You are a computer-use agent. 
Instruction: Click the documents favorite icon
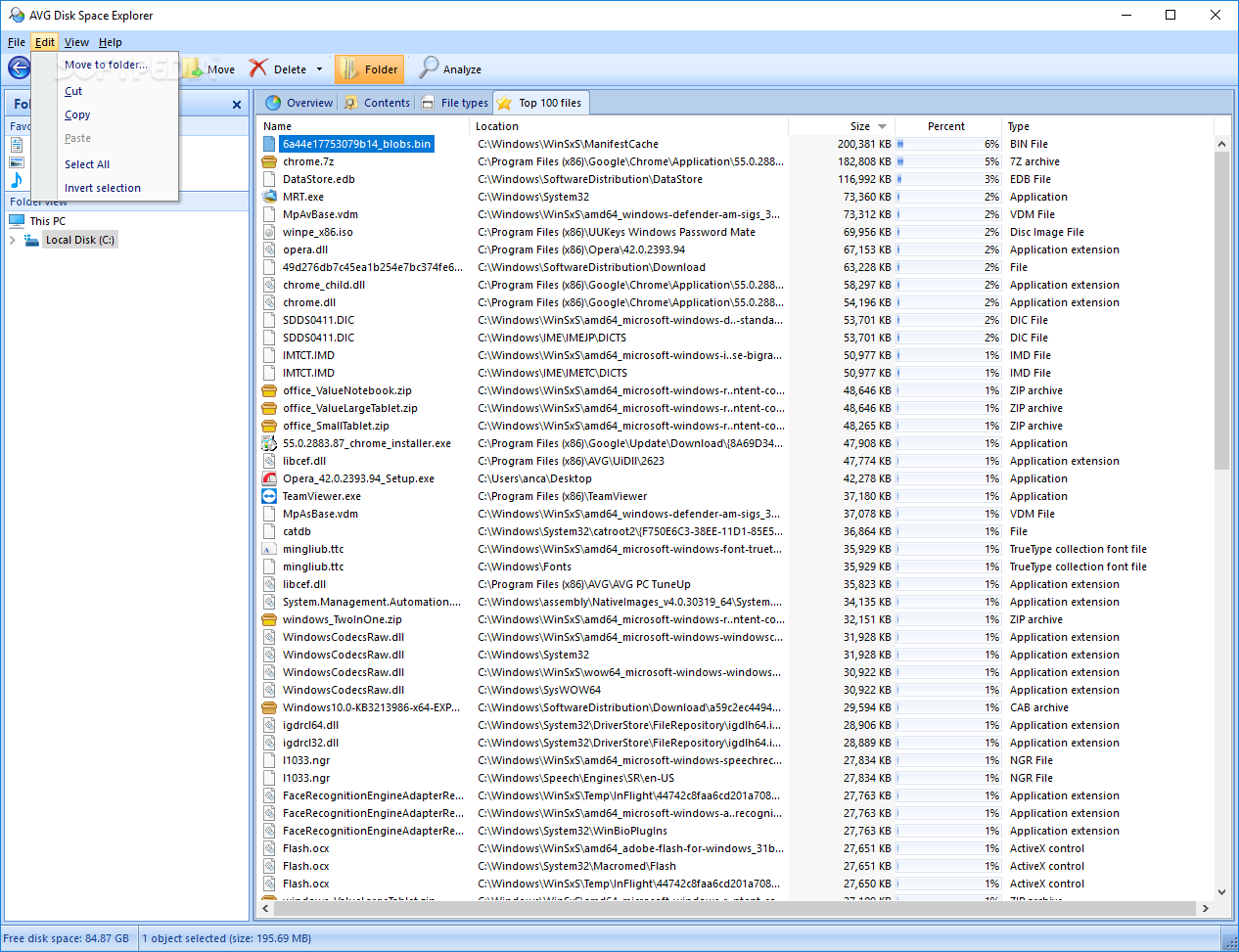tap(17, 145)
